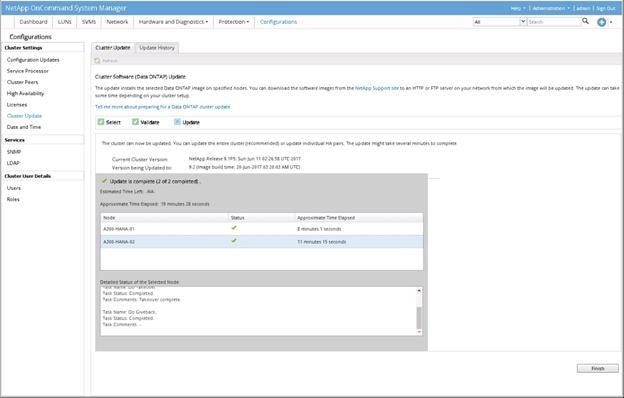The height and width of the screenshot is (398, 624).
Task: Open the arrow next to the plus icon
Action: click(611, 22)
